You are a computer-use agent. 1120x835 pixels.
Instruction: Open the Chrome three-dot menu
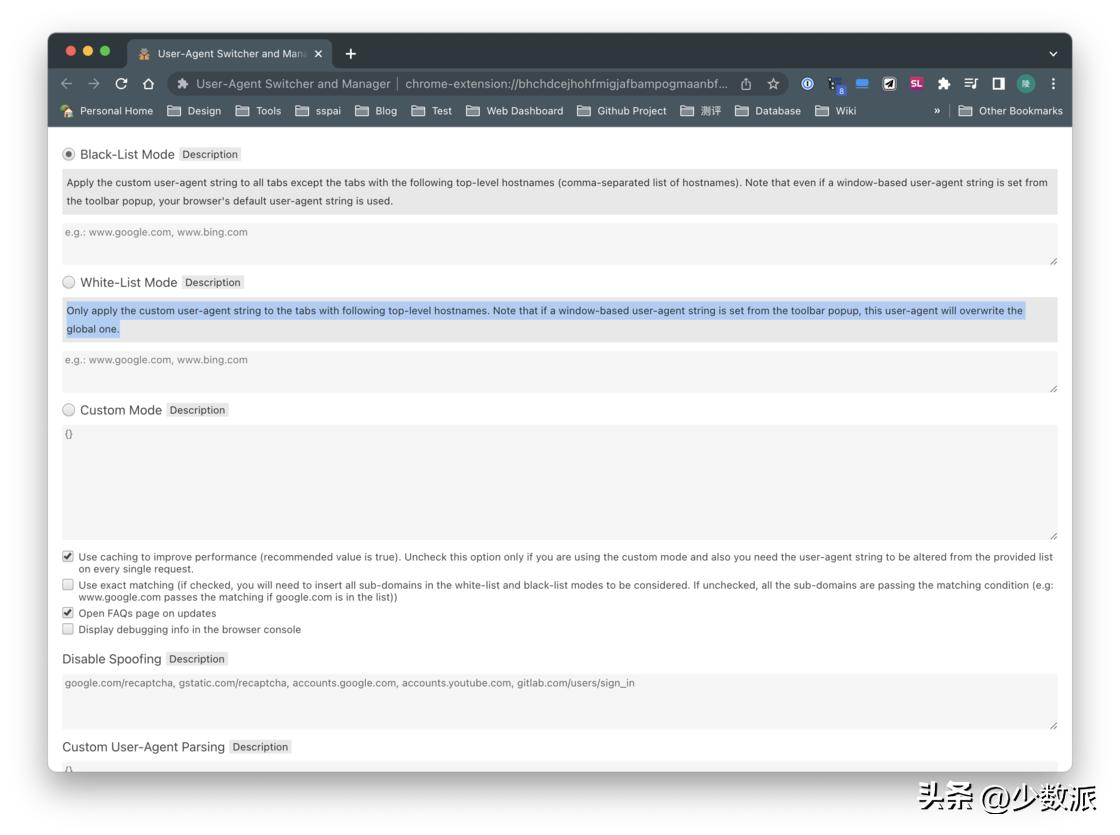pyautogui.click(x=1053, y=84)
